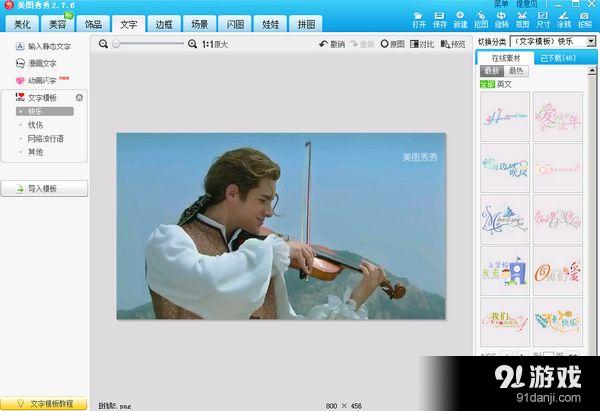600x411 pixels.
Task: Click the zoom-out magnifier icon
Action: coord(103,44)
